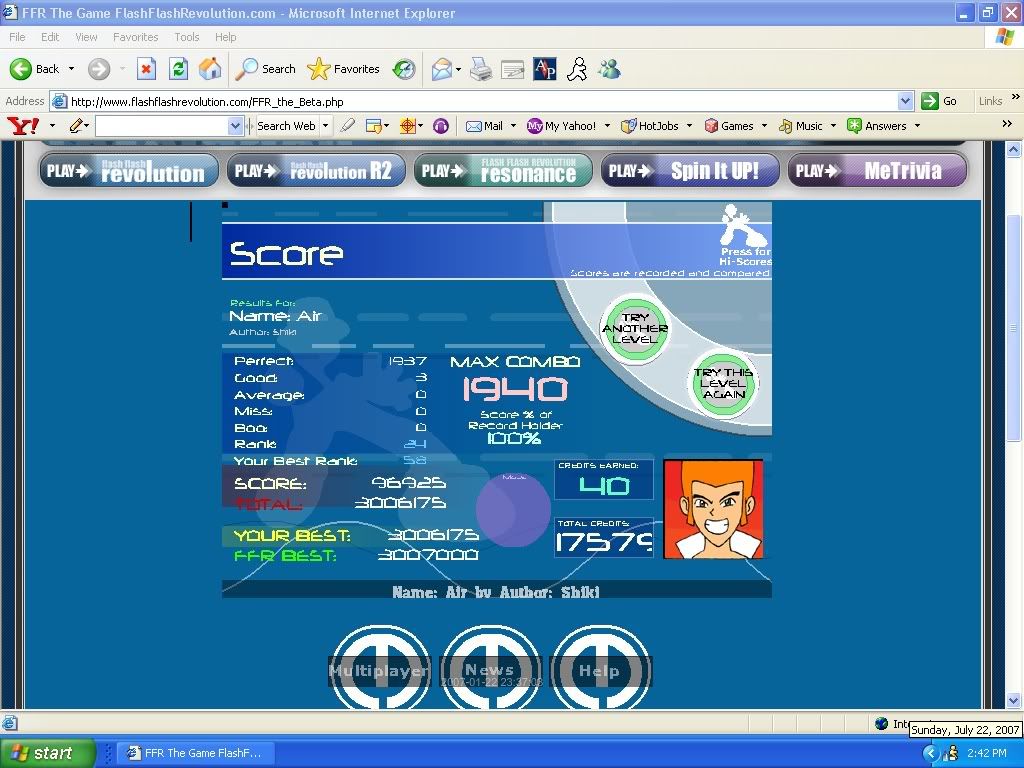Click the Windows Start button
The image size is (1024, 768).
(48, 753)
